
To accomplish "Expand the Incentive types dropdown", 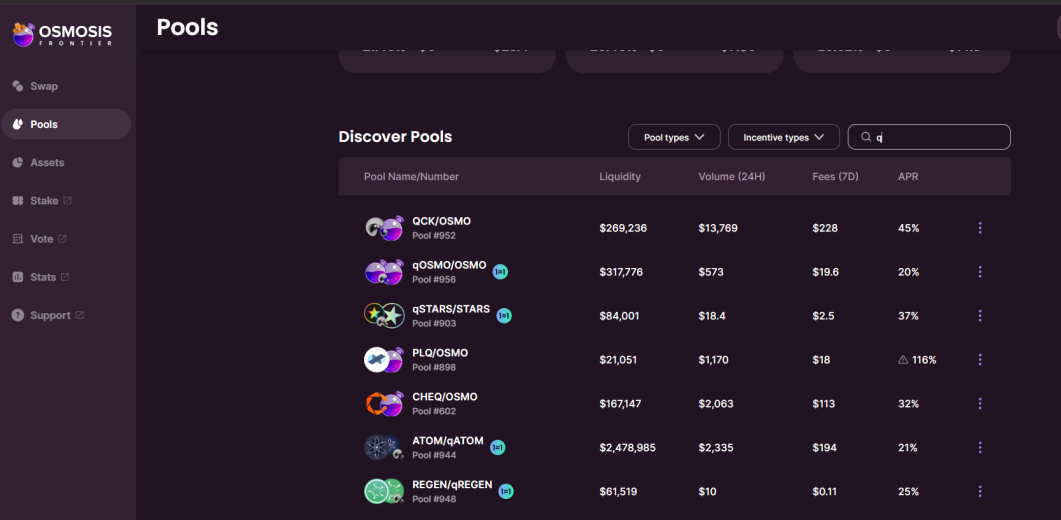I will (784, 137).
